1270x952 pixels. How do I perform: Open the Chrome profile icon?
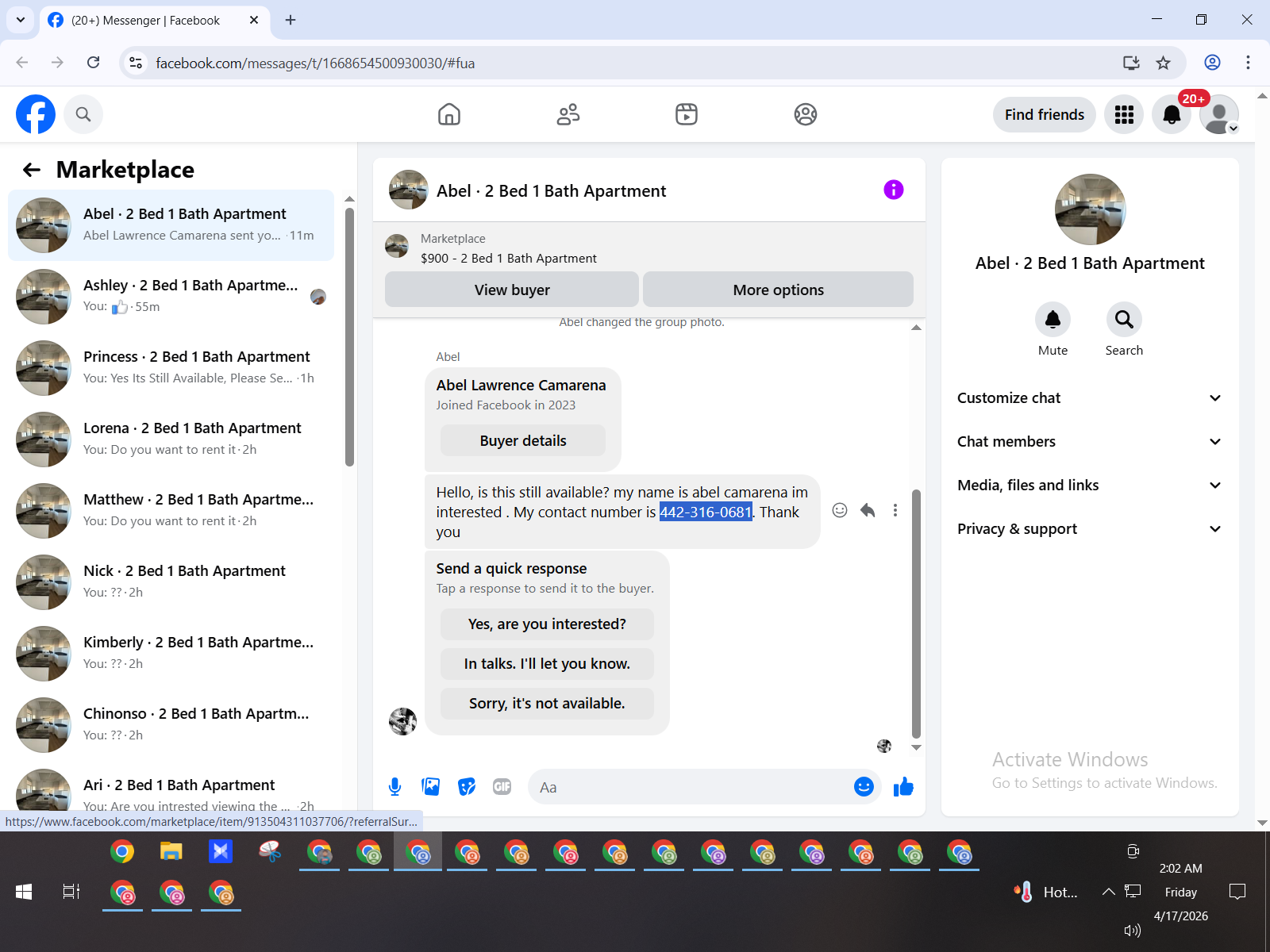[x=1212, y=63]
